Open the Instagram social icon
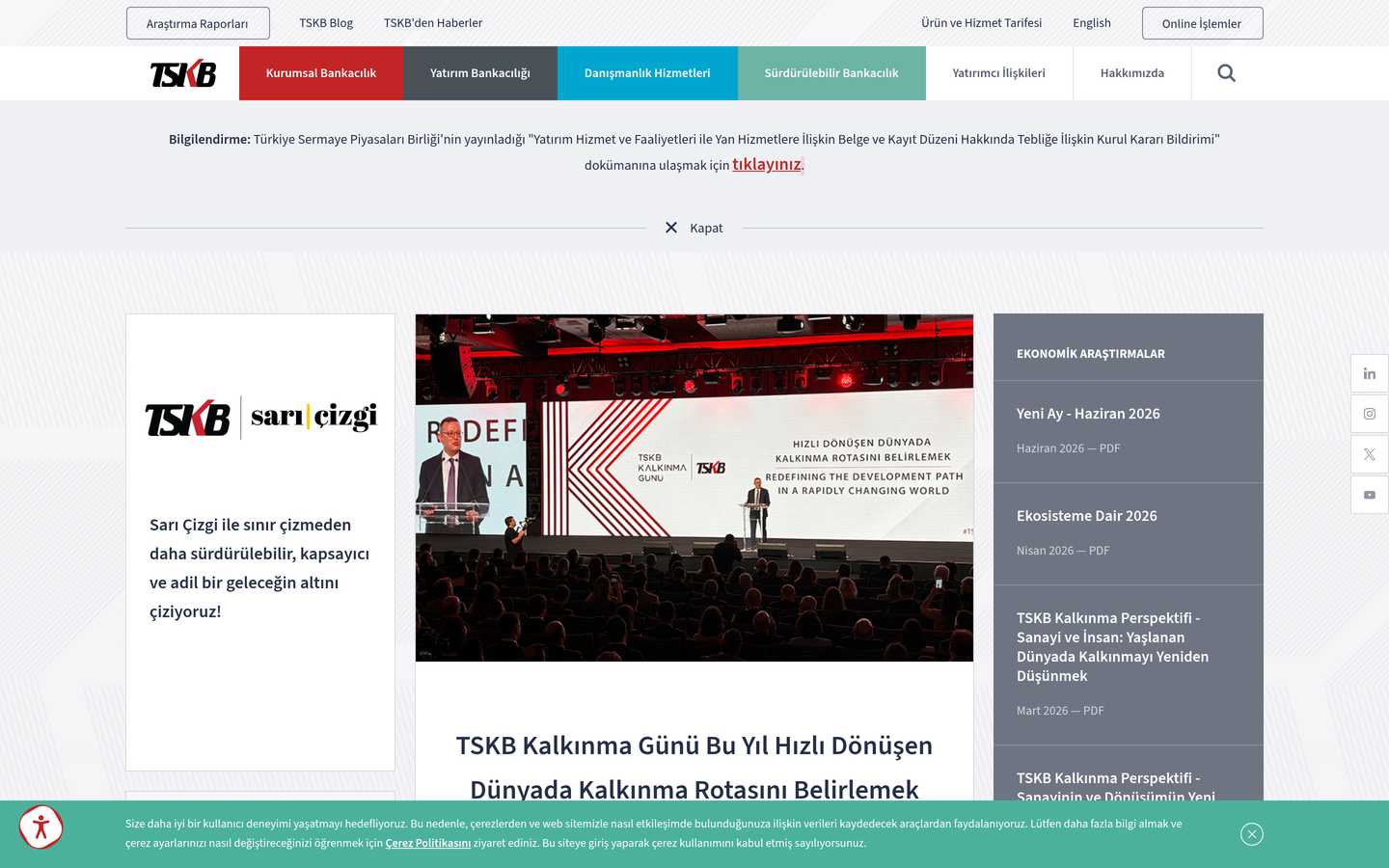The image size is (1389, 868). 1370,414
